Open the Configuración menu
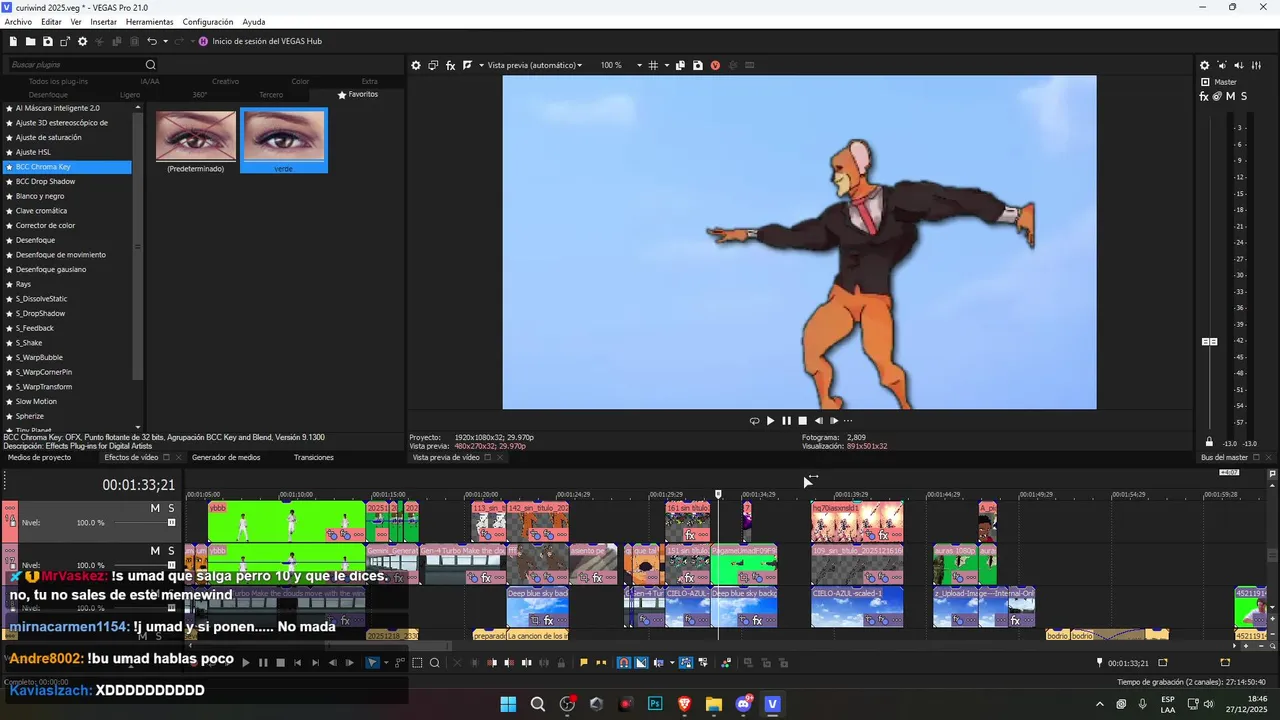 click(x=208, y=21)
